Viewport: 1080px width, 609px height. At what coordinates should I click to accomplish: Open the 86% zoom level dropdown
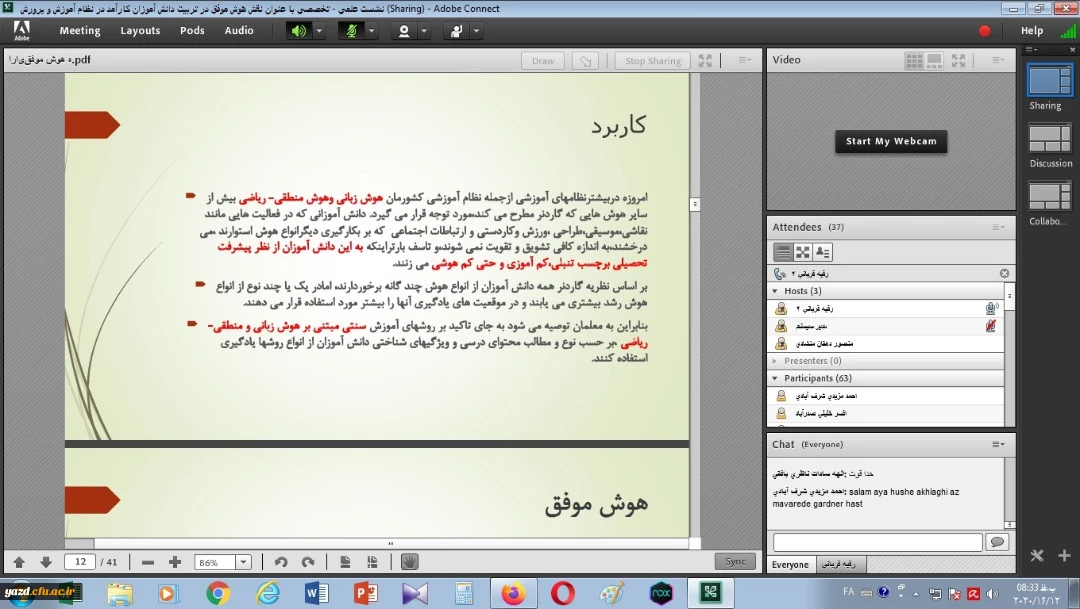click(x=242, y=562)
